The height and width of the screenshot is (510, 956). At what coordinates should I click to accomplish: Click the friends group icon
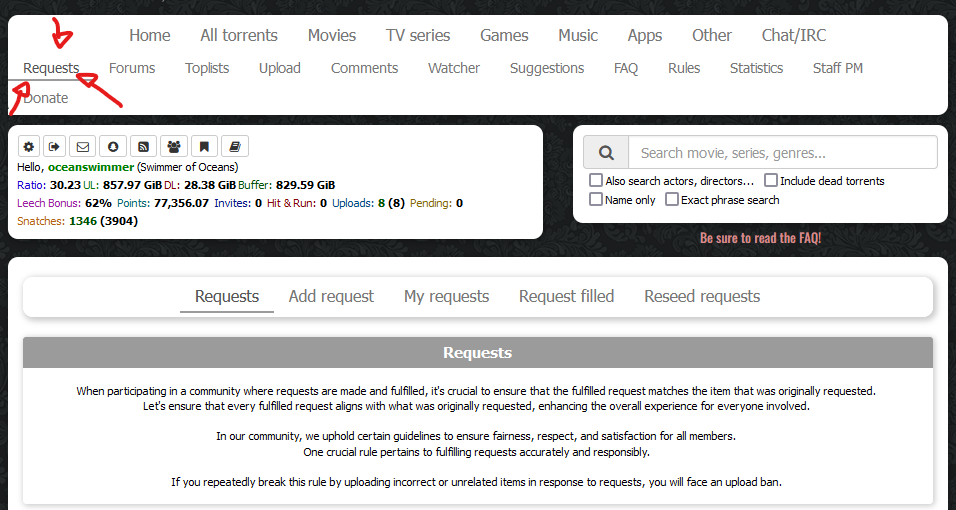pos(174,146)
